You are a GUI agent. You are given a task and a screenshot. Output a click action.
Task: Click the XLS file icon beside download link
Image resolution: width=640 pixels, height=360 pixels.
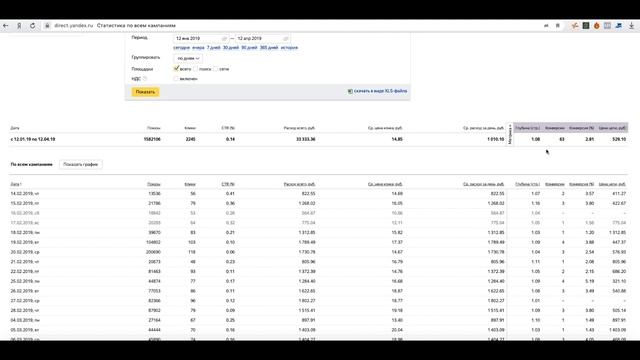[350, 91]
